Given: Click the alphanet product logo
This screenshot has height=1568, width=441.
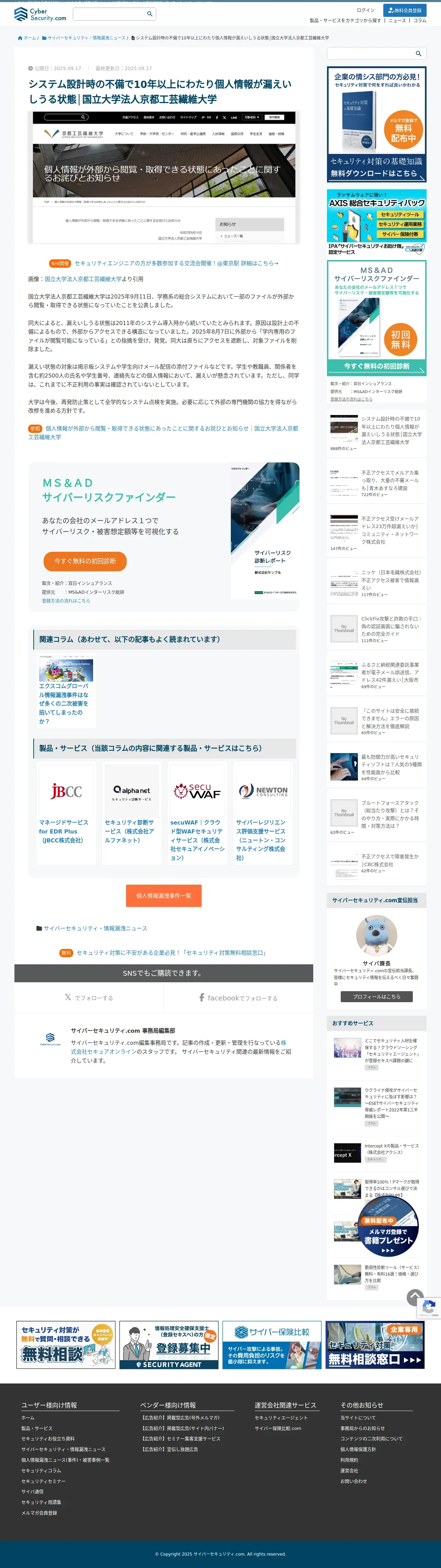Looking at the screenshot, I should pos(132,791).
